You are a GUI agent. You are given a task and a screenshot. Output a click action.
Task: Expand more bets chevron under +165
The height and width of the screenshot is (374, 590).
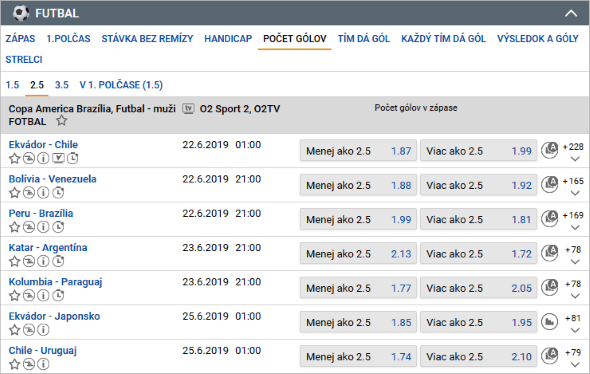575,193
